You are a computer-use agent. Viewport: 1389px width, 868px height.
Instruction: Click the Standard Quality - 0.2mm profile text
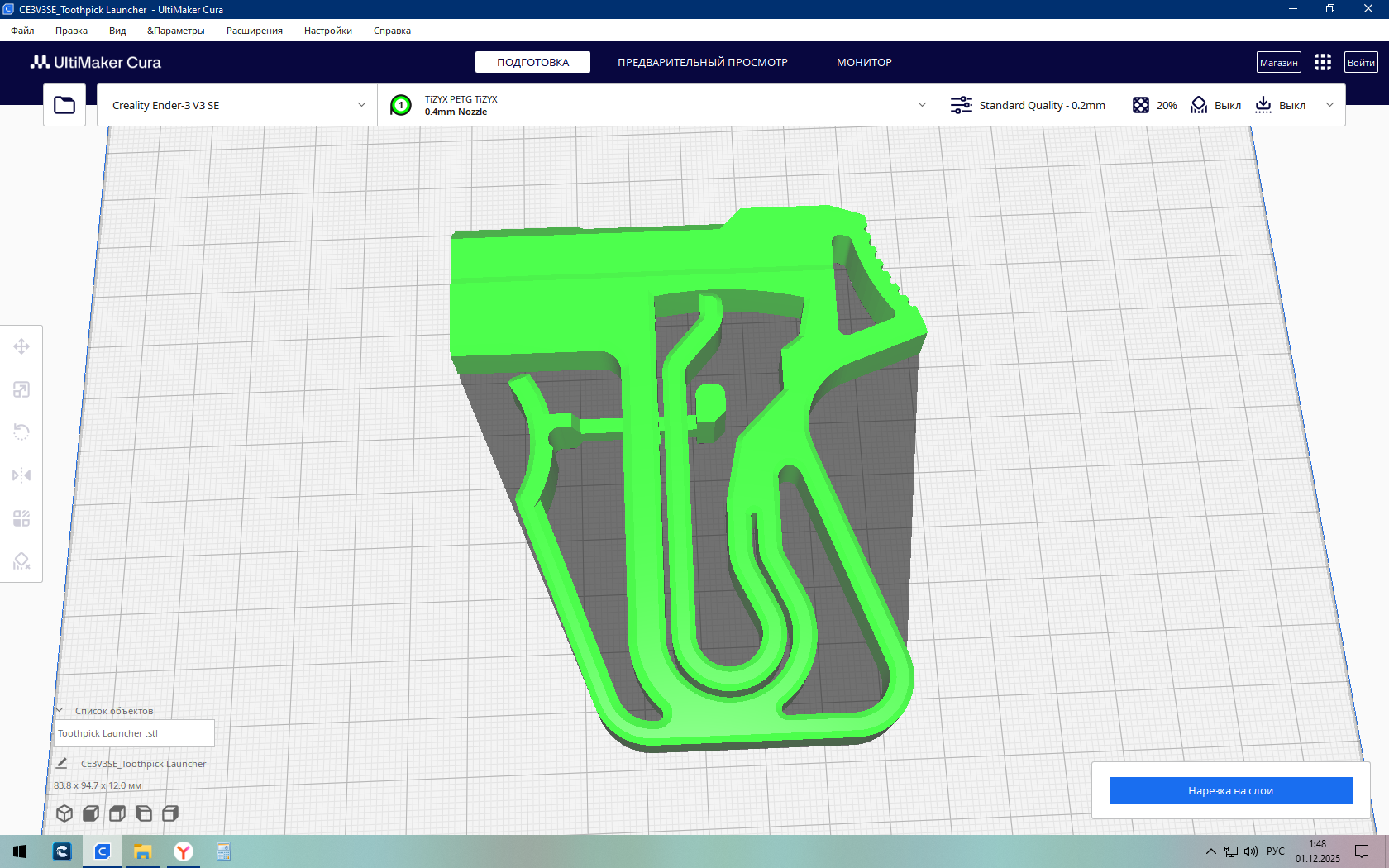(x=1043, y=105)
